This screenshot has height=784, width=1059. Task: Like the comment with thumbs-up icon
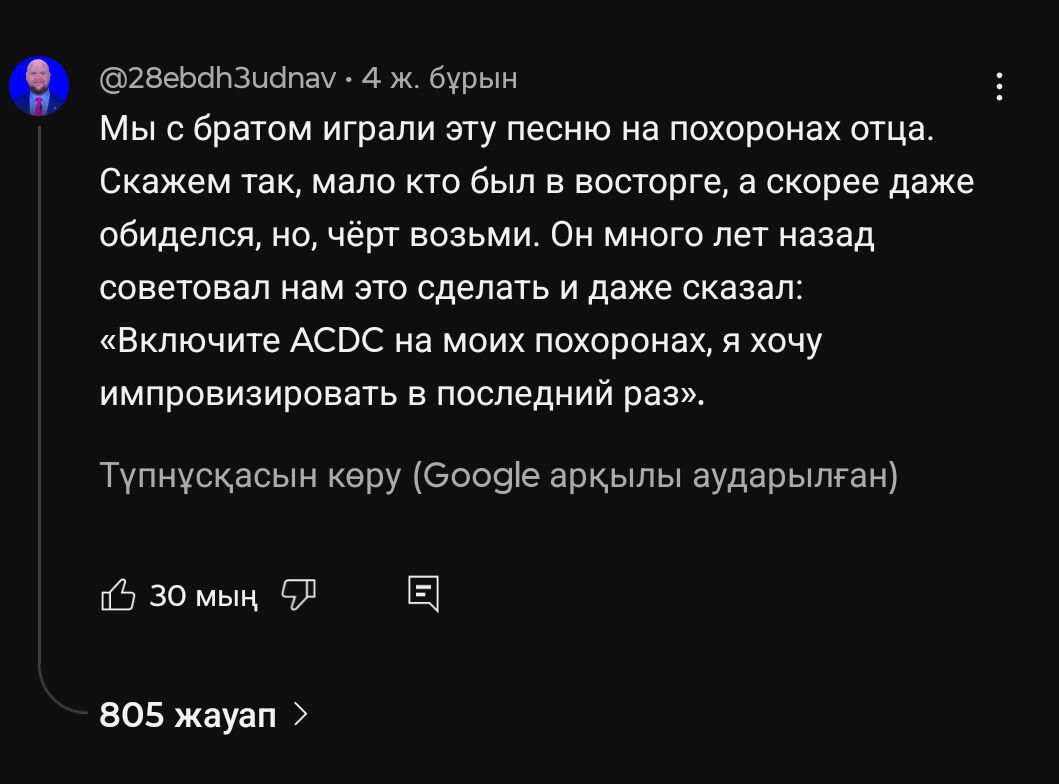click(x=117, y=596)
